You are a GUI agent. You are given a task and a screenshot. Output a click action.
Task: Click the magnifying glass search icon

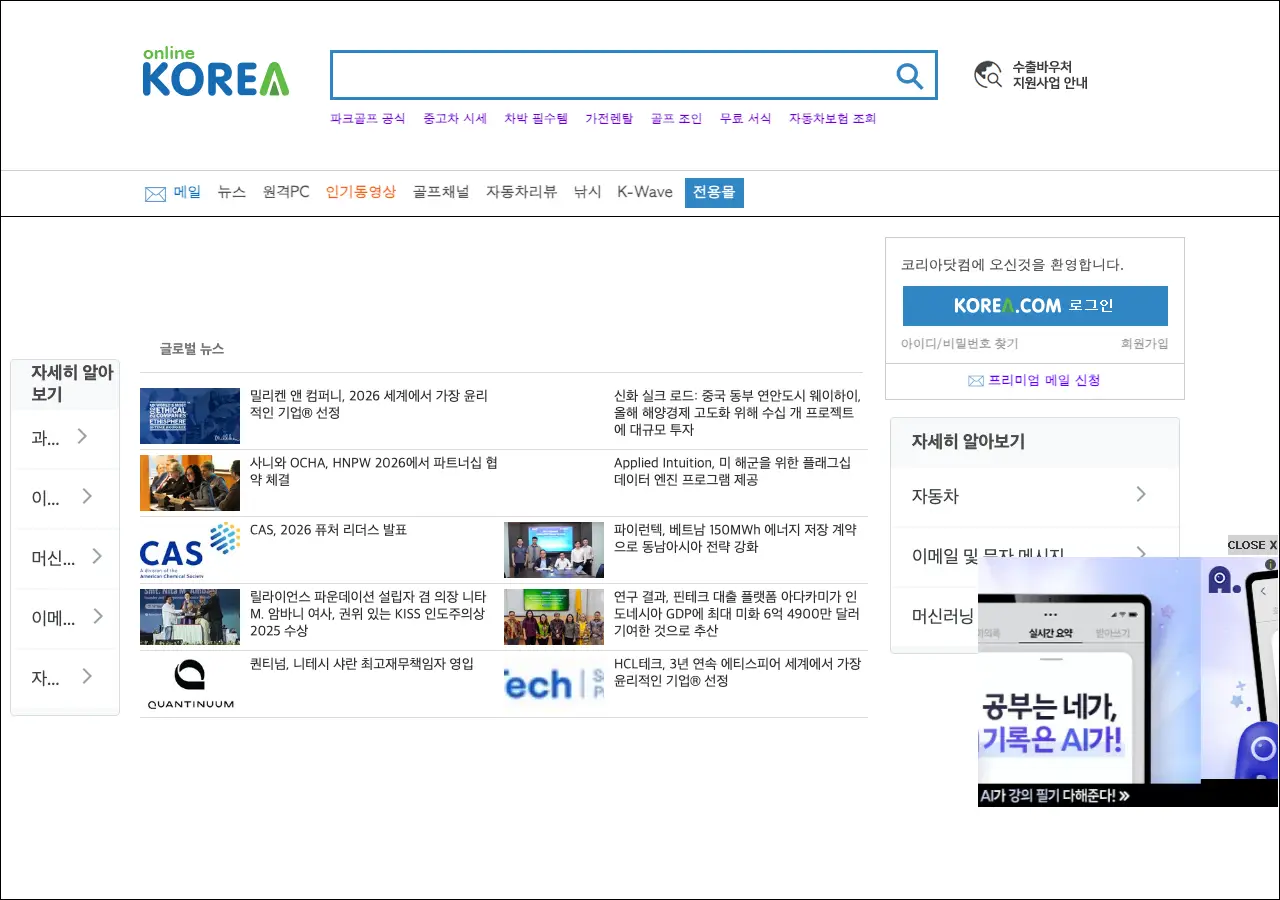tap(909, 76)
